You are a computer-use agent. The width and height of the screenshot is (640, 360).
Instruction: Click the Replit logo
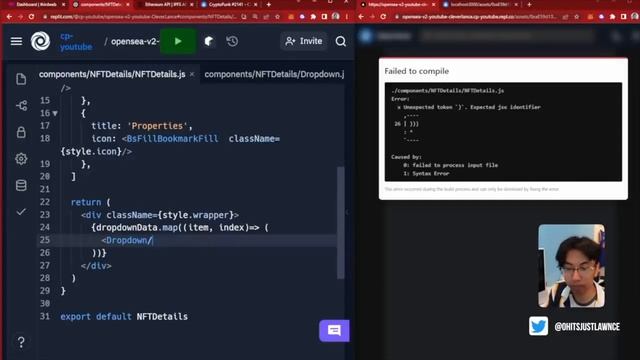[40, 41]
